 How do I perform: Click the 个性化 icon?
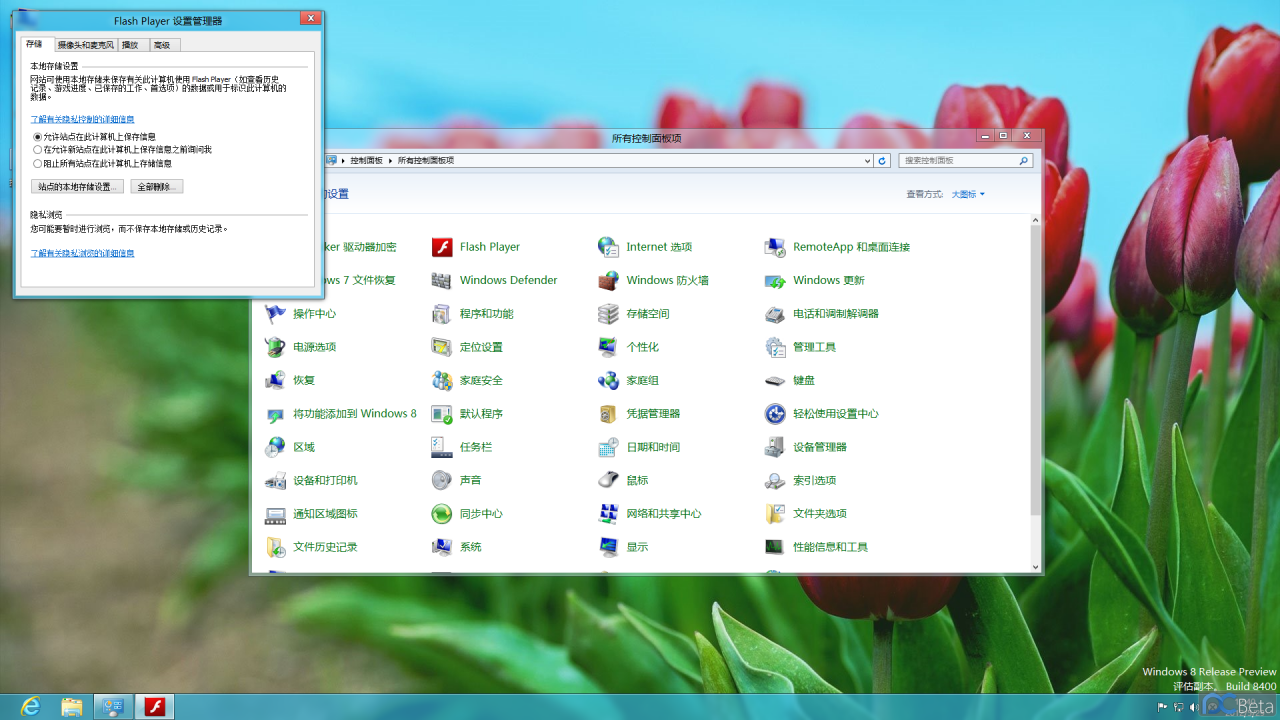pyautogui.click(x=608, y=347)
